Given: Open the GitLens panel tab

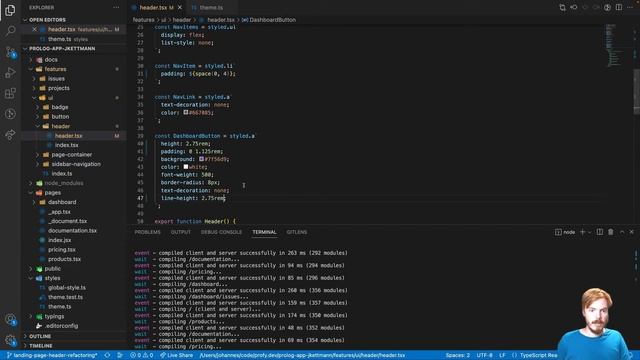Looking at the screenshot, I should click(x=297, y=232).
